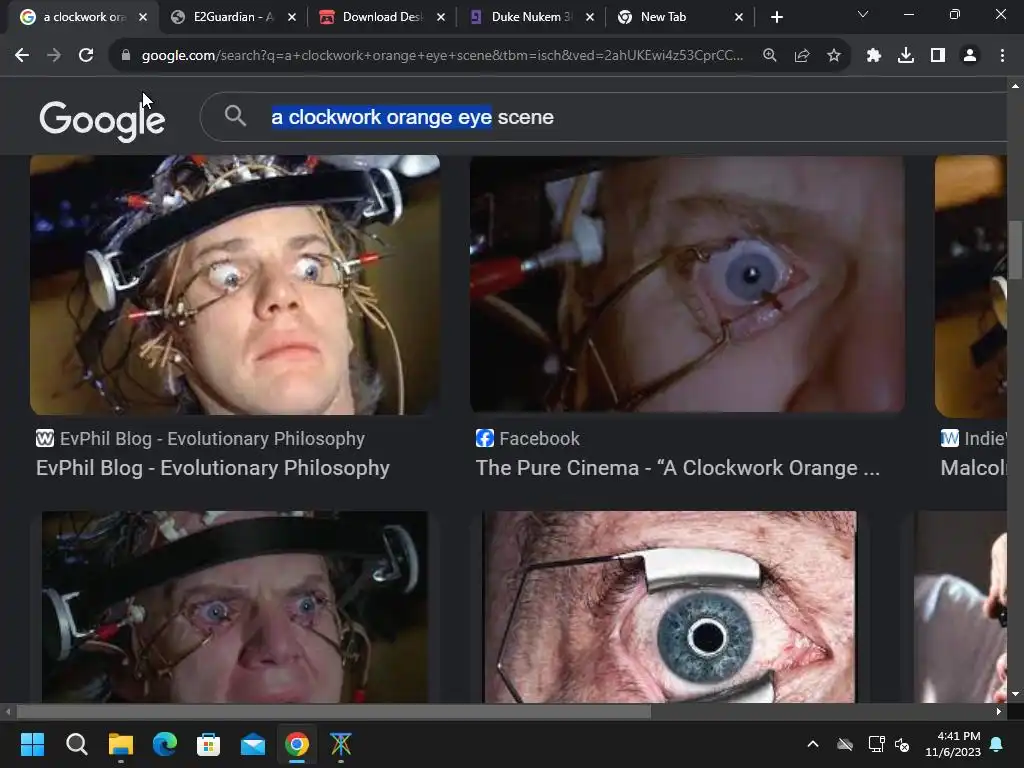Open a new tab with plus button
1024x768 pixels.
click(x=776, y=17)
